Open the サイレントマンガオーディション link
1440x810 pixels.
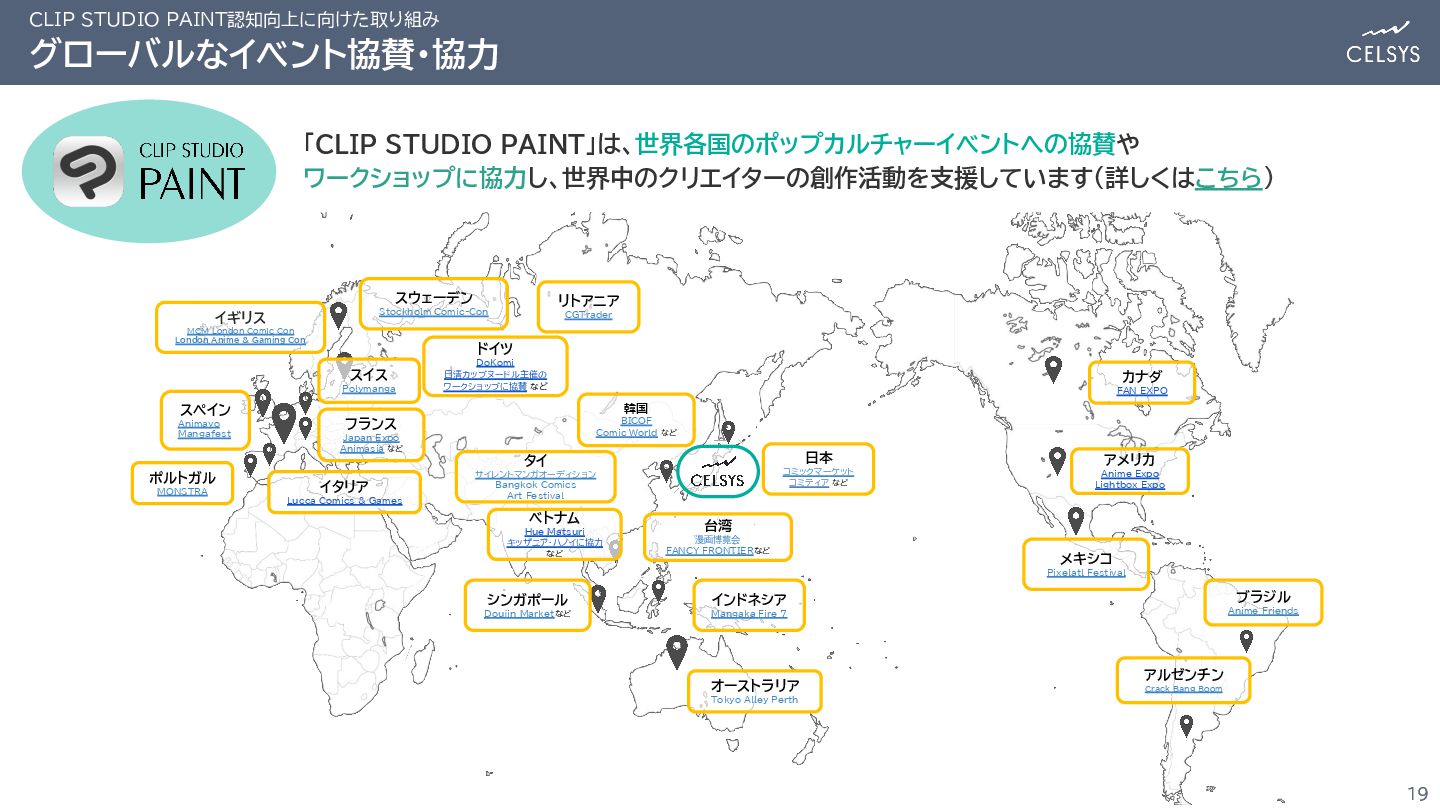point(535,474)
